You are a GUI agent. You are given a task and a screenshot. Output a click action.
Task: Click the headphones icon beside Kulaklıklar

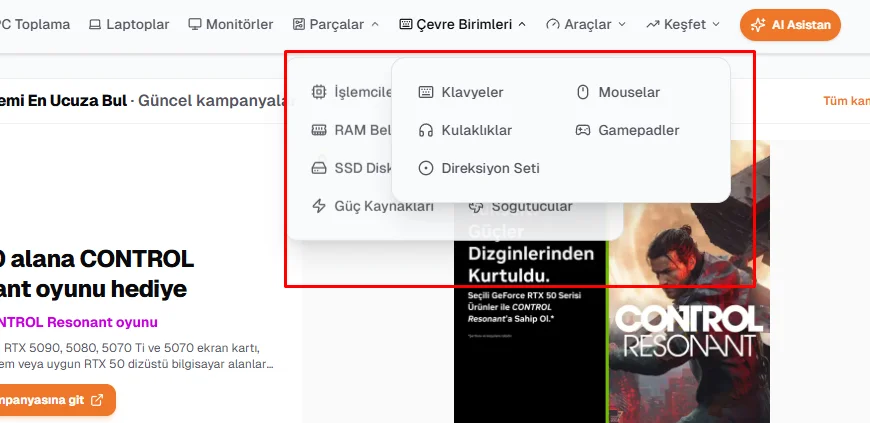(426, 130)
